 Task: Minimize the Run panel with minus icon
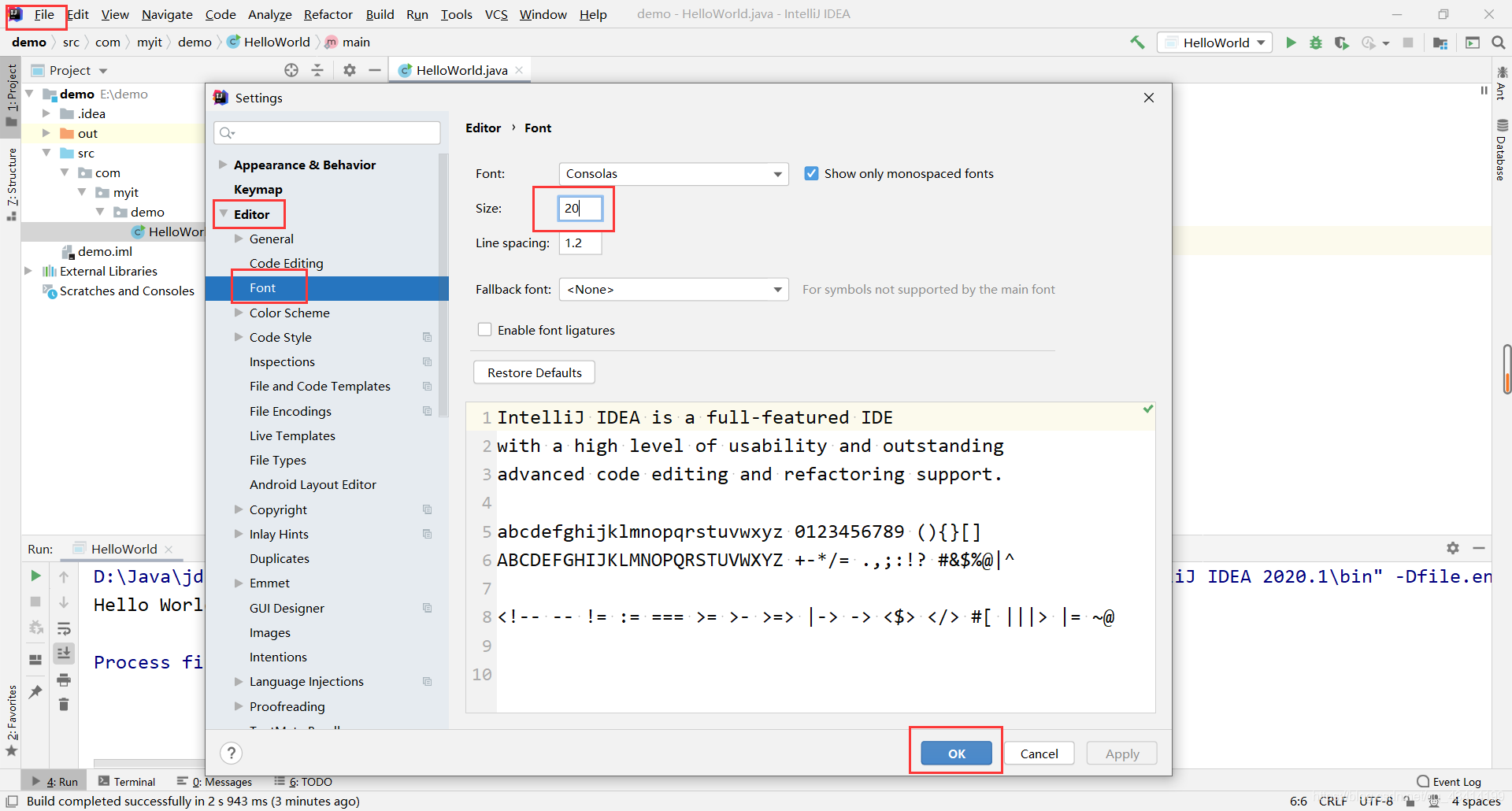pos(1479,548)
